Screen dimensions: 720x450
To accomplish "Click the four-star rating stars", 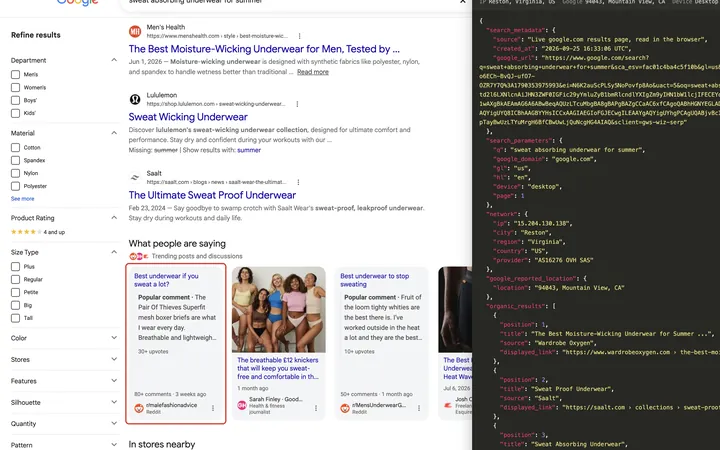I will (26, 232).
